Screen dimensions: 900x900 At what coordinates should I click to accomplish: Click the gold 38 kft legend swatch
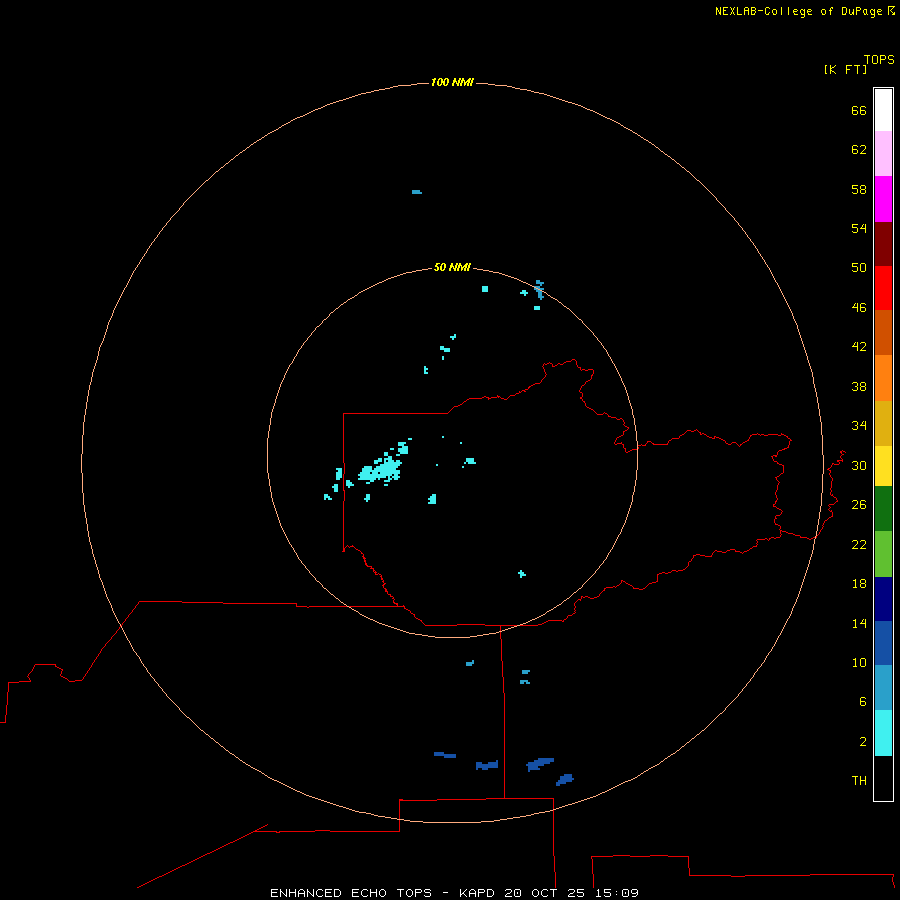[883, 424]
